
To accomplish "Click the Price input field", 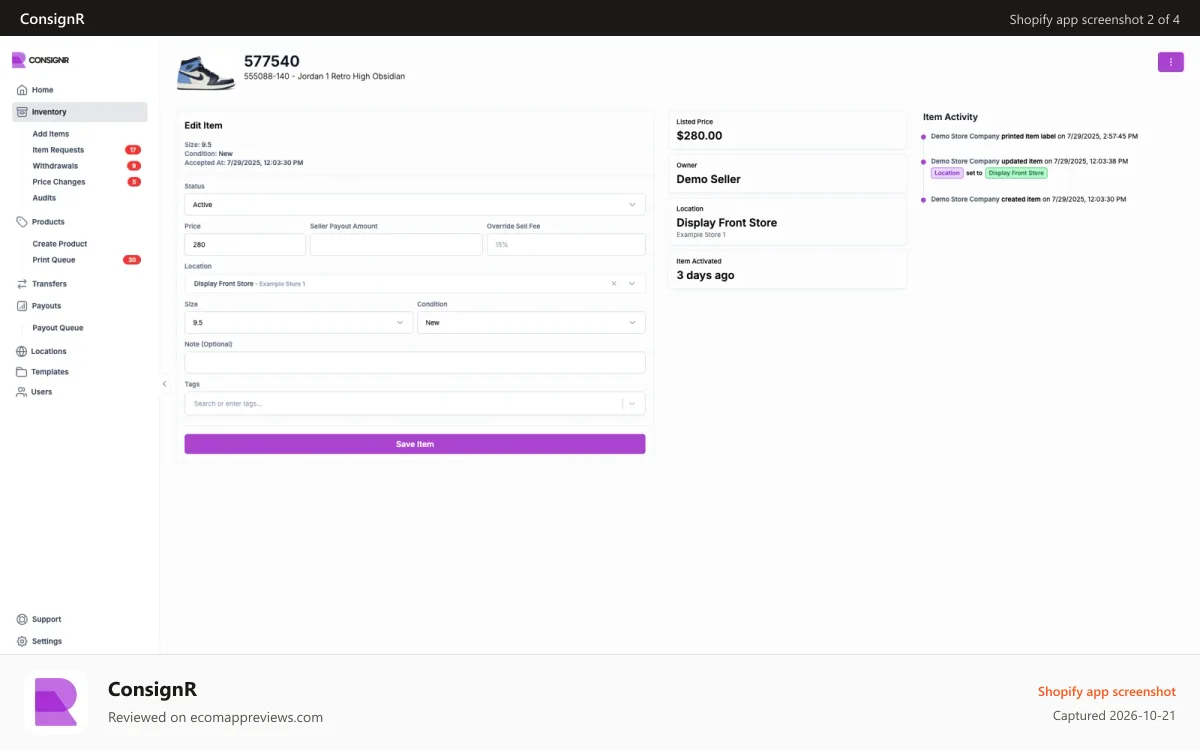I will (245, 244).
